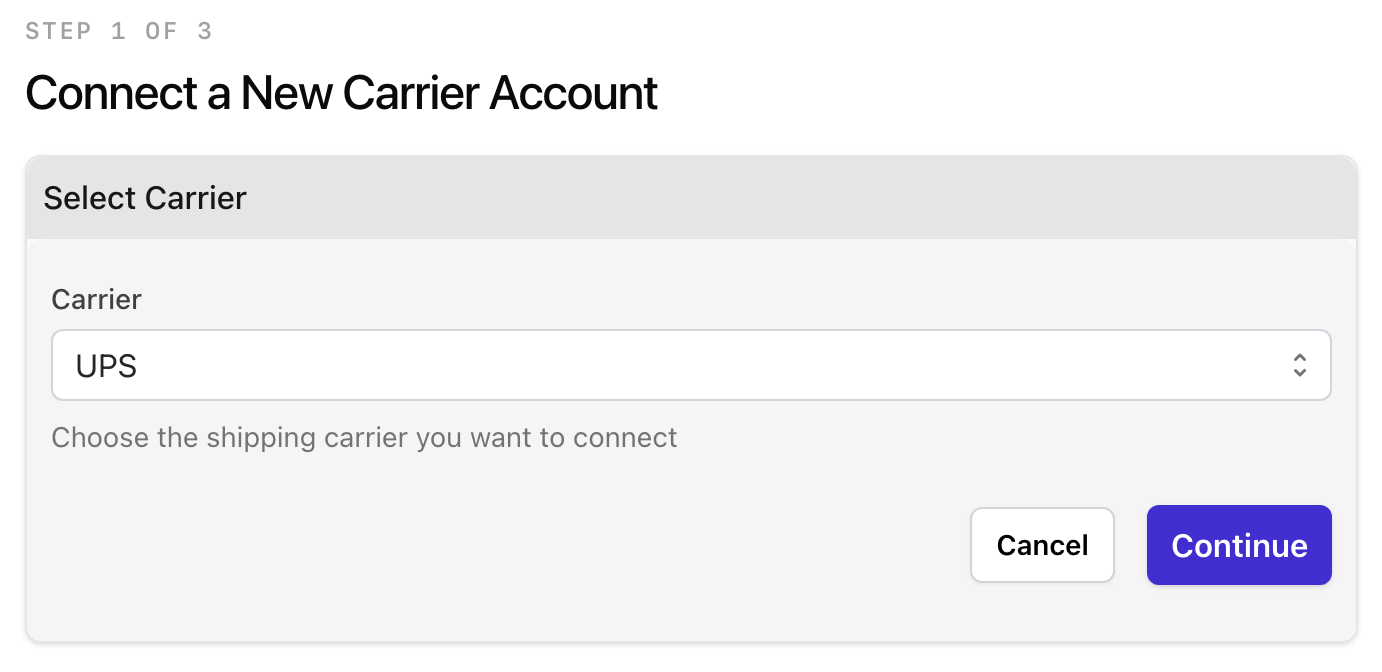
Task: Click the "Connect a New Carrier Account" heading
Action: click(x=341, y=93)
